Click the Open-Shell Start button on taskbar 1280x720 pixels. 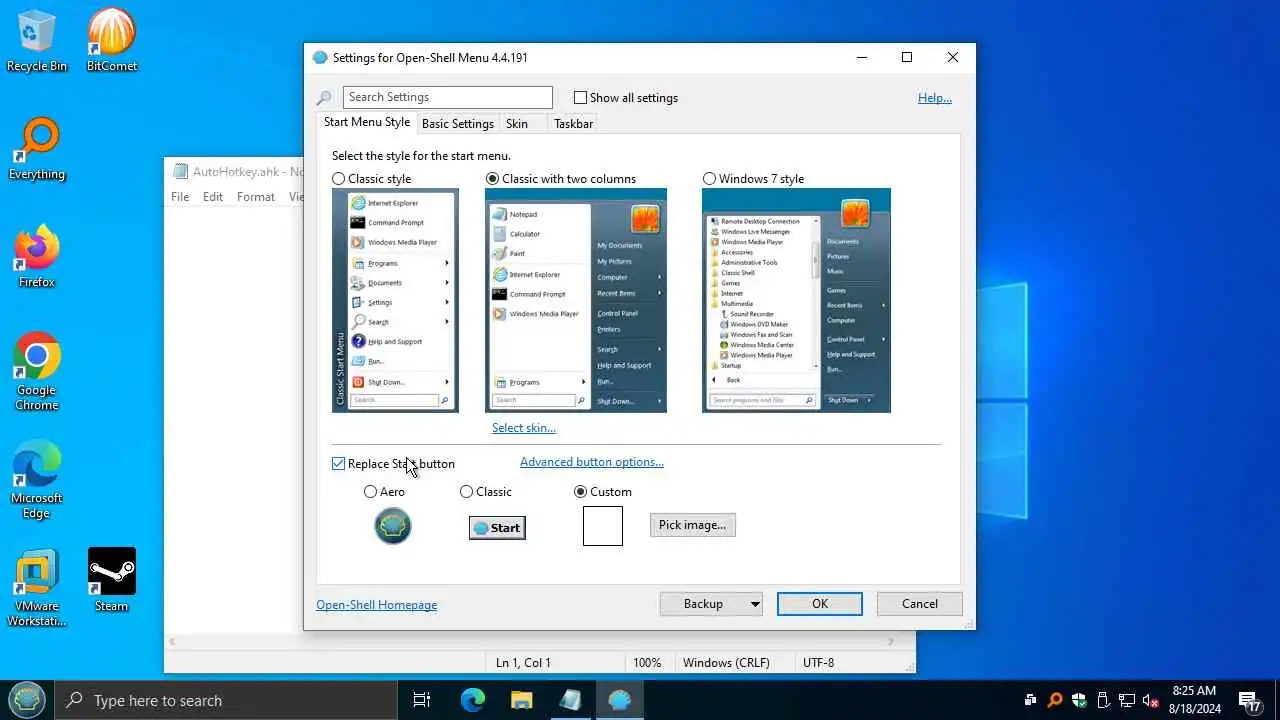pyautogui.click(x=27, y=700)
